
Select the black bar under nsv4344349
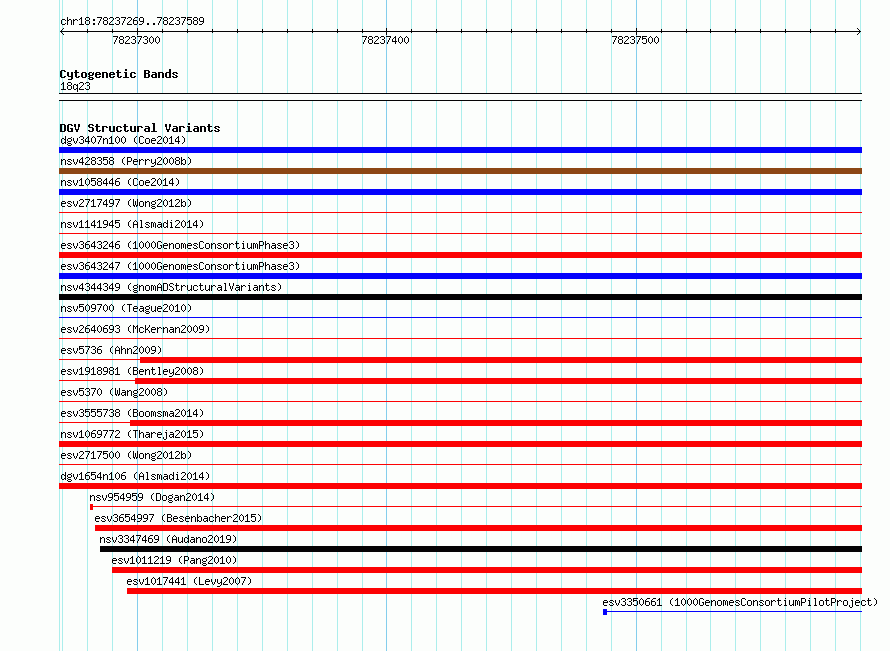[460, 297]
